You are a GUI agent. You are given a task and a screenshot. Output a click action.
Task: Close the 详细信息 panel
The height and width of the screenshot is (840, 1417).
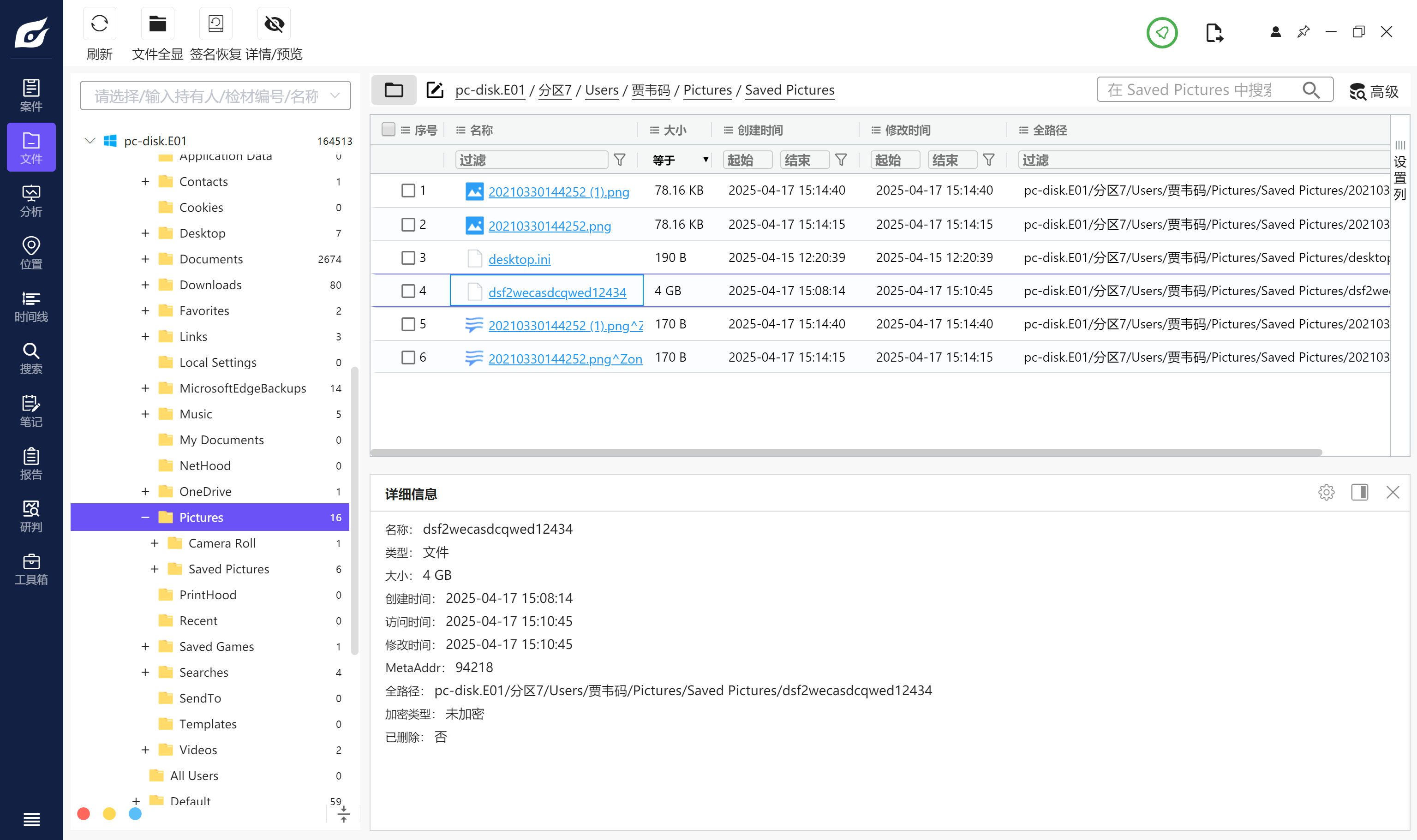pyautogui.click(x=1393, y=492)
